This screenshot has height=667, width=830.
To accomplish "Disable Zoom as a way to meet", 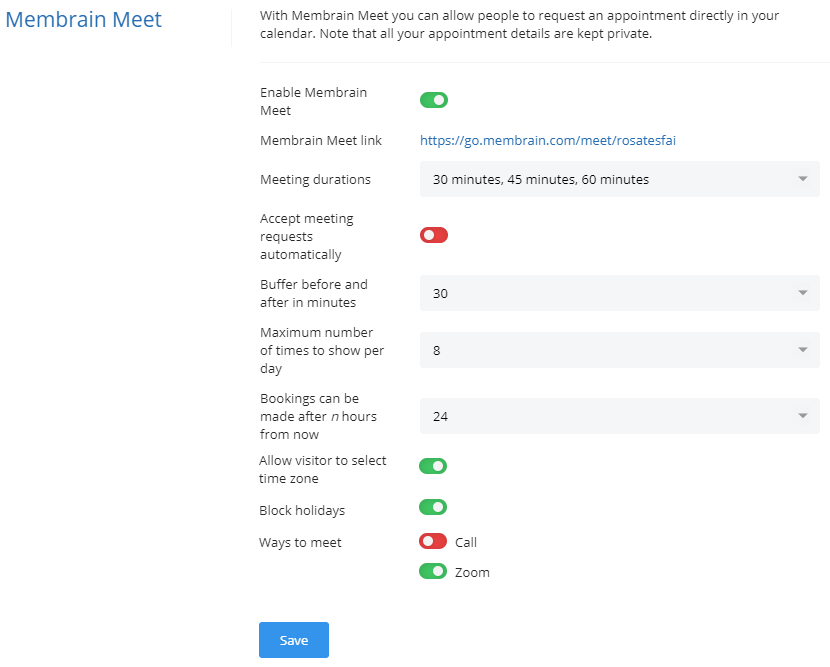I will coord(433,571).
